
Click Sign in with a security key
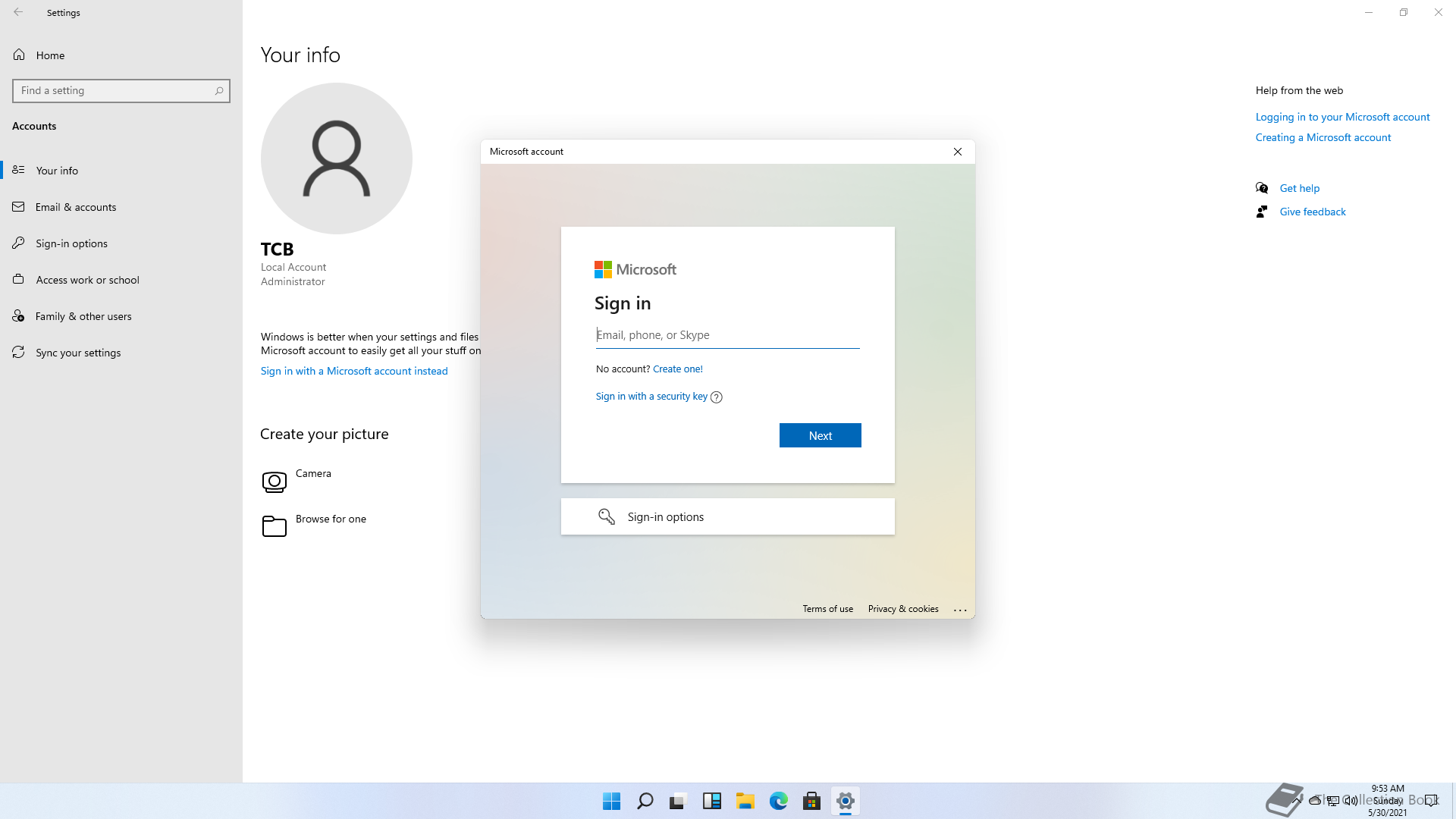tap(651, 397)
